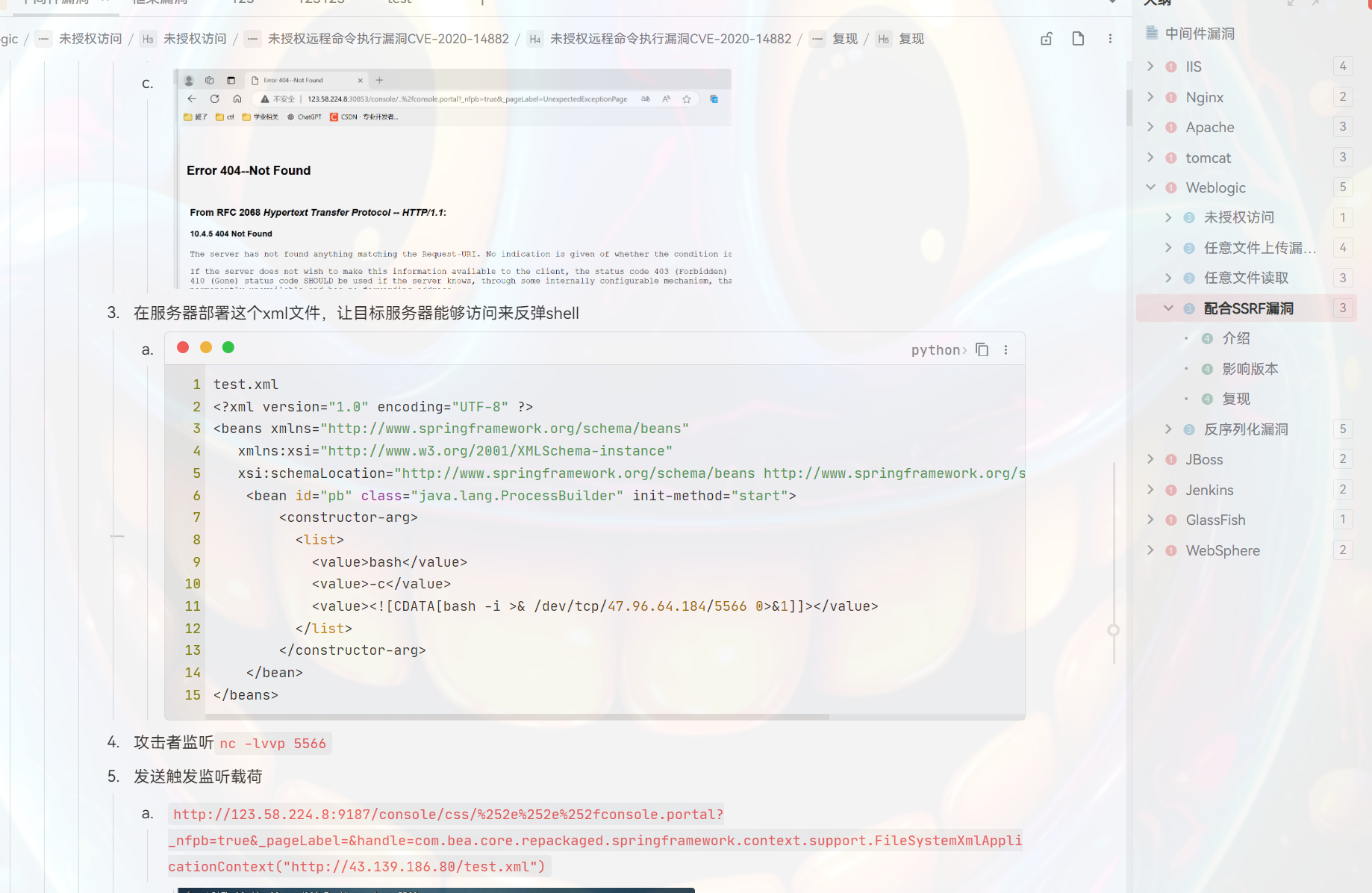The image size is (1372, 893).
Task: Open the dash-icon 复现 breadcrumb
Action: coord(835,39)
